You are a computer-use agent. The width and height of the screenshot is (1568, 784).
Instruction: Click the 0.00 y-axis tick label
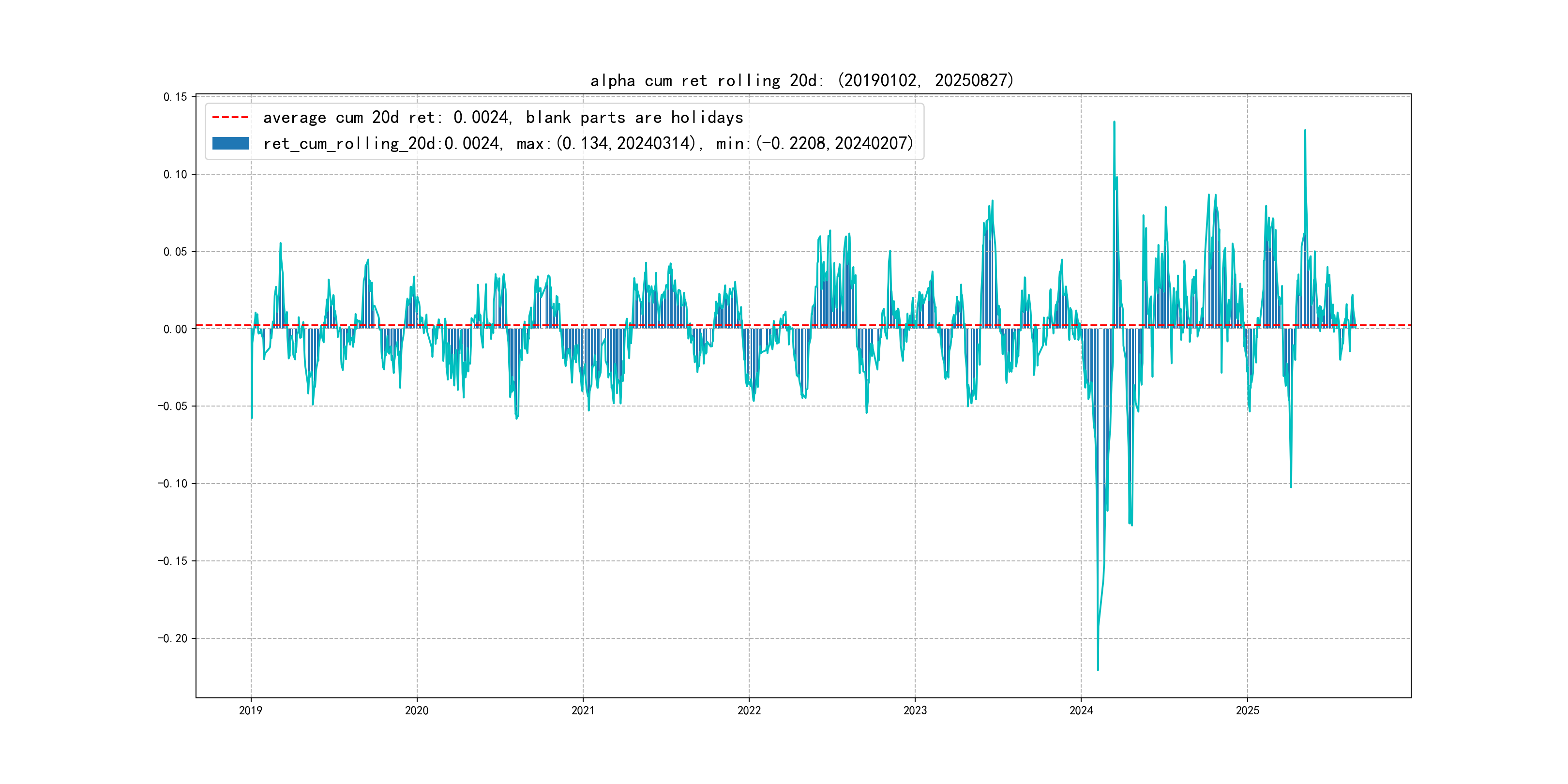click(175, 329)
